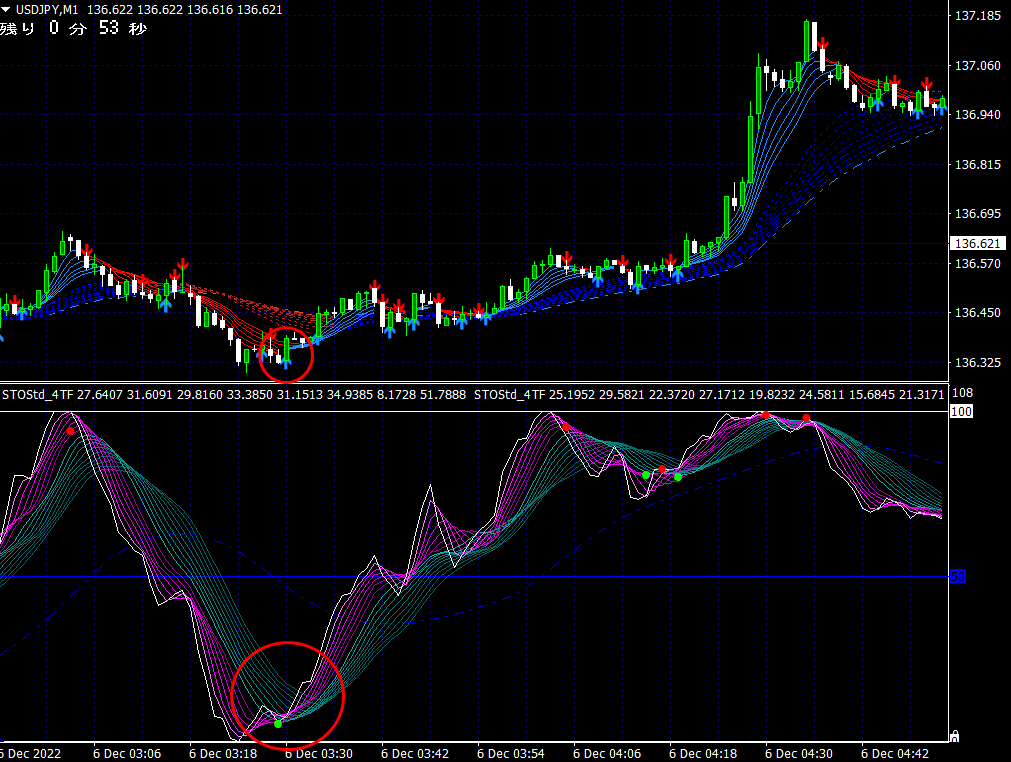The width and height of the screenshot is (1011, 762).
Task: Click the 6 Dec 04:30 time axis label
Action: 799,752
